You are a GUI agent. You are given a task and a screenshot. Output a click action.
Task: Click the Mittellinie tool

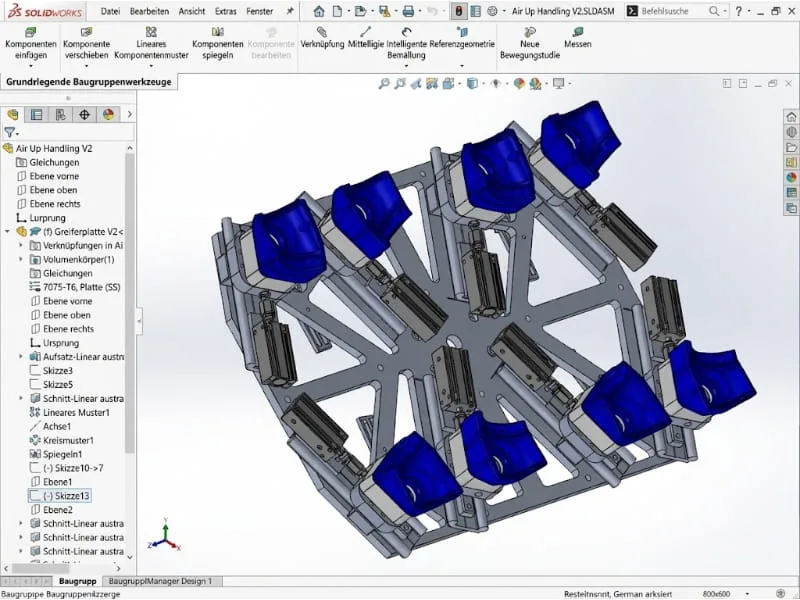point(365,38)
